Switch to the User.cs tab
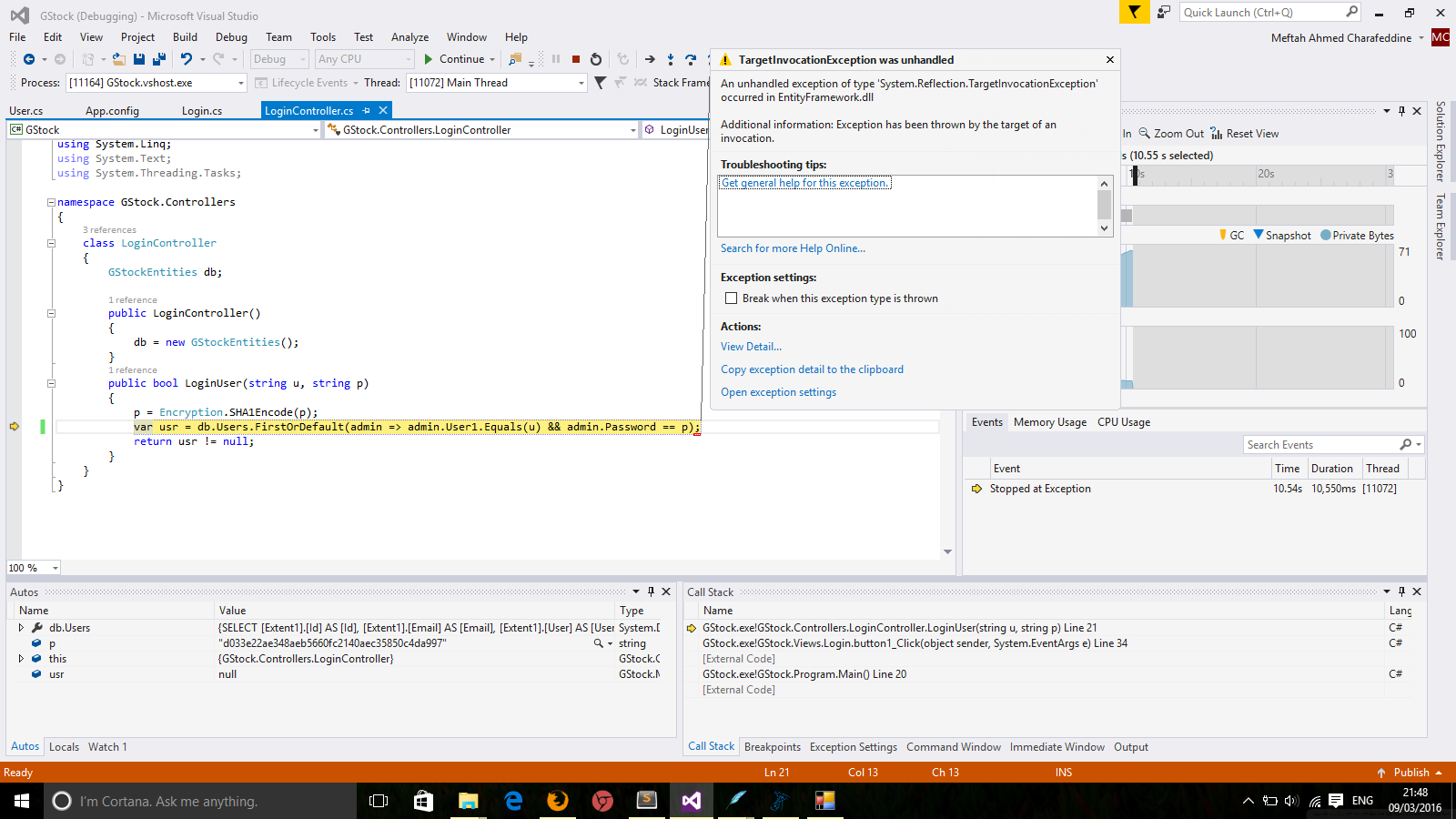The width and height of the screenshot is (1456, 819). (x=26, y=111)
